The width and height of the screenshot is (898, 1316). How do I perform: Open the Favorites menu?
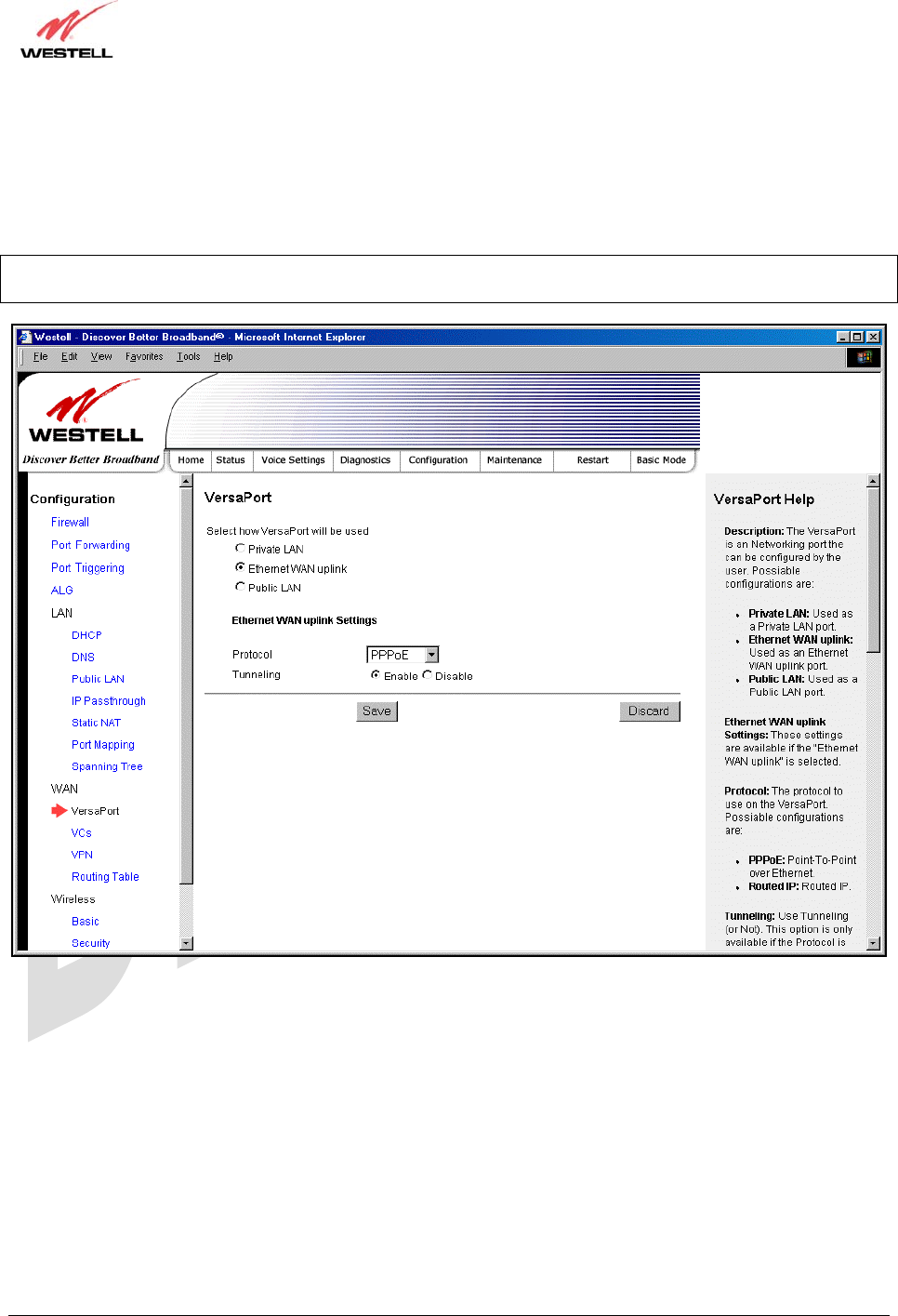(x=144, y=356)
